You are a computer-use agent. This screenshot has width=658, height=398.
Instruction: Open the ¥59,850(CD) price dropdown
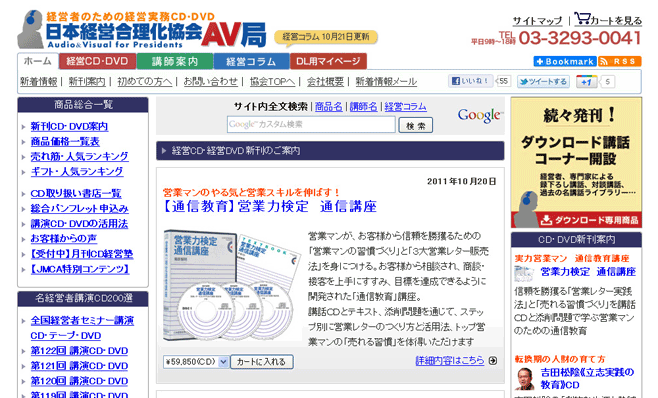[x=196, y=361]
